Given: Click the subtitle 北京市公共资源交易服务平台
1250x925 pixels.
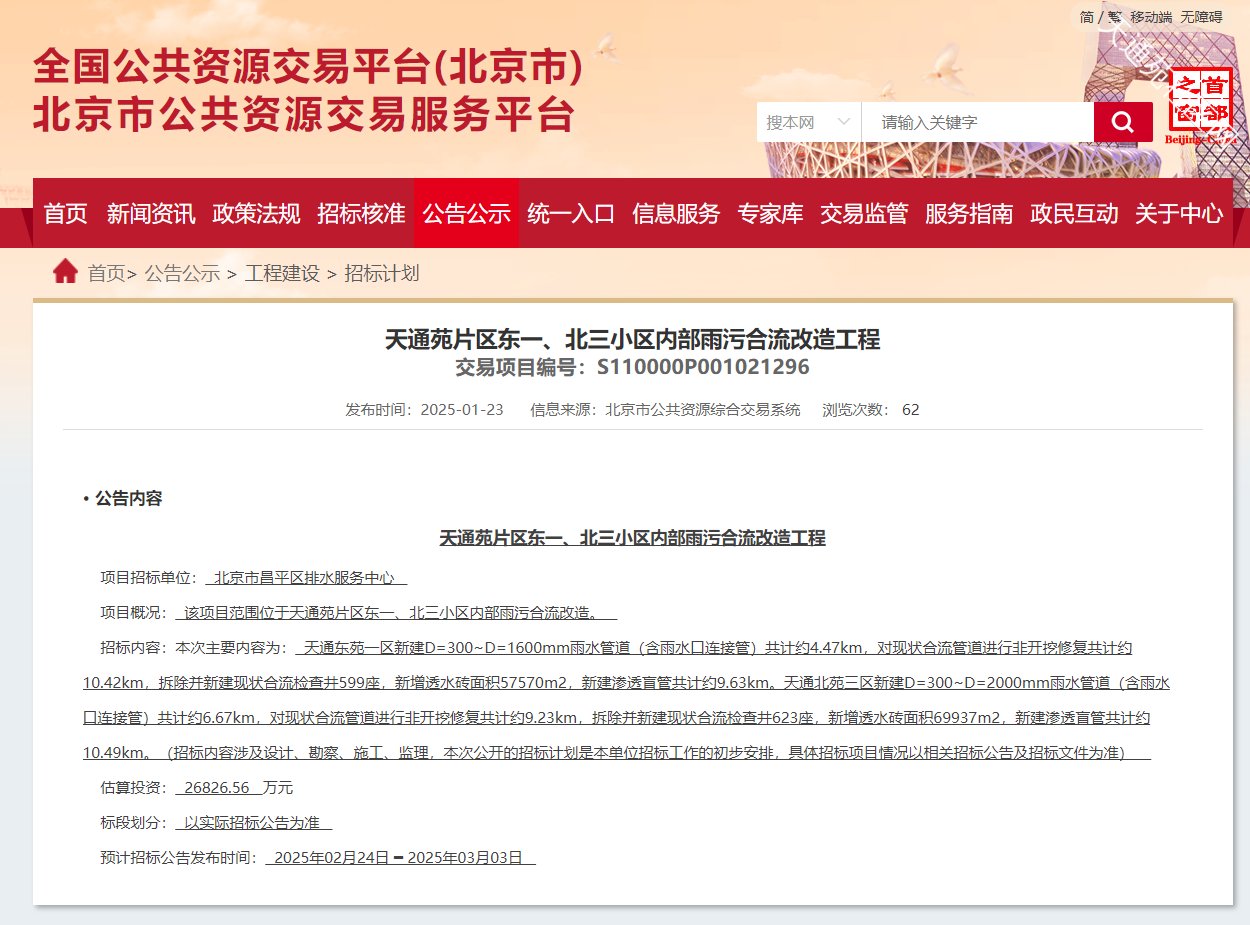Looking at the screenshot, I should click(x=304, y=116).
